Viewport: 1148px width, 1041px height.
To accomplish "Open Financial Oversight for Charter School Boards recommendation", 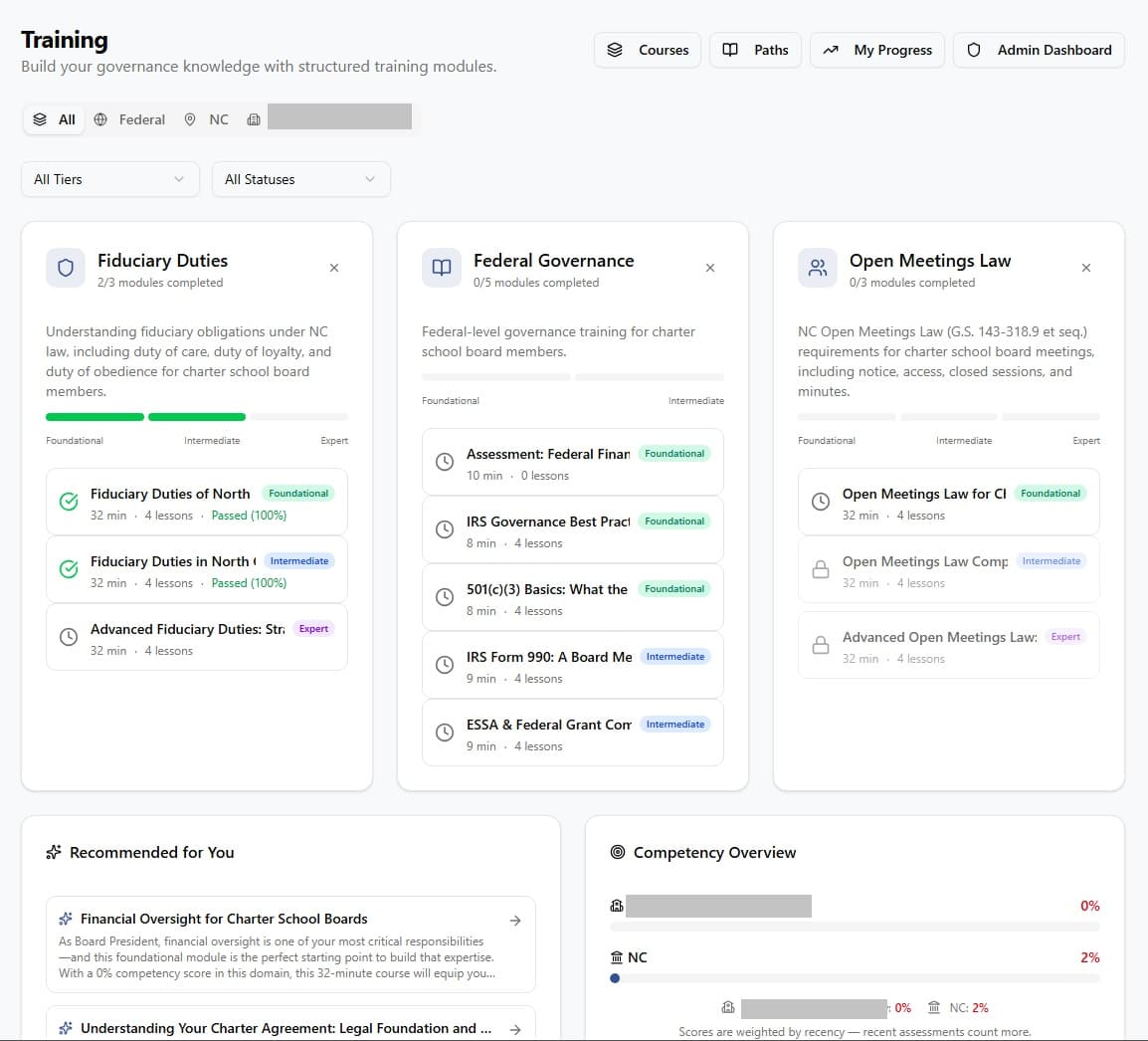I will coord(290,945).
